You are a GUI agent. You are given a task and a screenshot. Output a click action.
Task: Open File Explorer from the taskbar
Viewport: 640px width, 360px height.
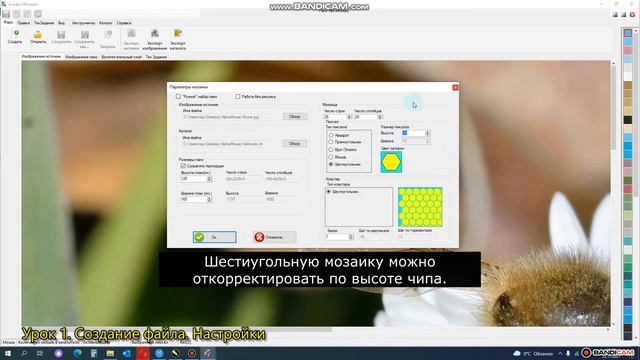(110, 353)
